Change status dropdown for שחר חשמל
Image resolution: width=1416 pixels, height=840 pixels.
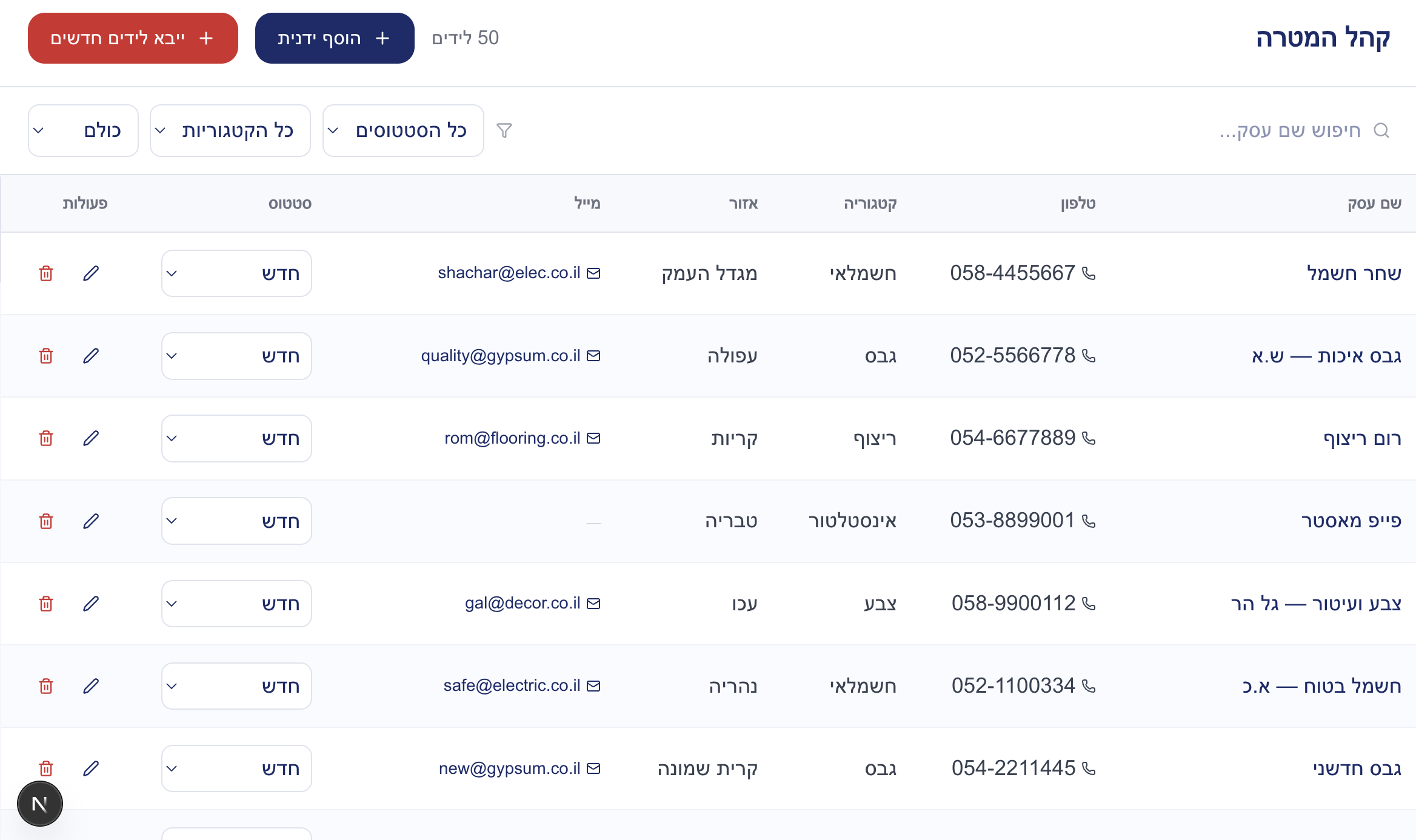point(236,273)
